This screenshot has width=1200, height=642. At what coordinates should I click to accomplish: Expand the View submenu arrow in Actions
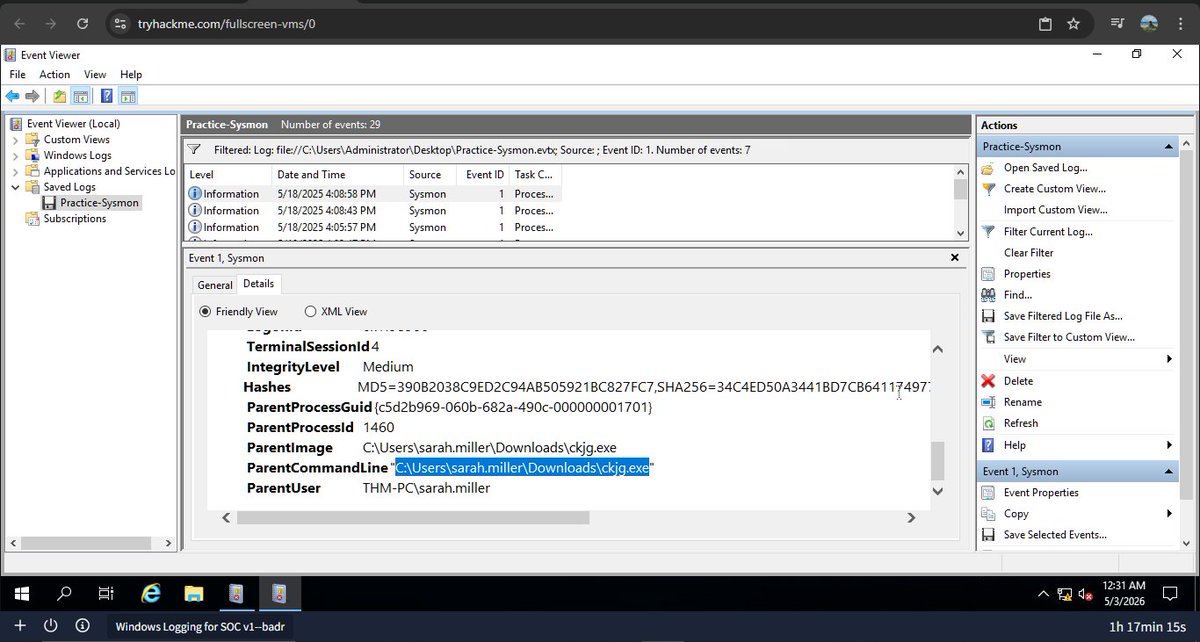pyautogui.click(x=1169, y=359)
